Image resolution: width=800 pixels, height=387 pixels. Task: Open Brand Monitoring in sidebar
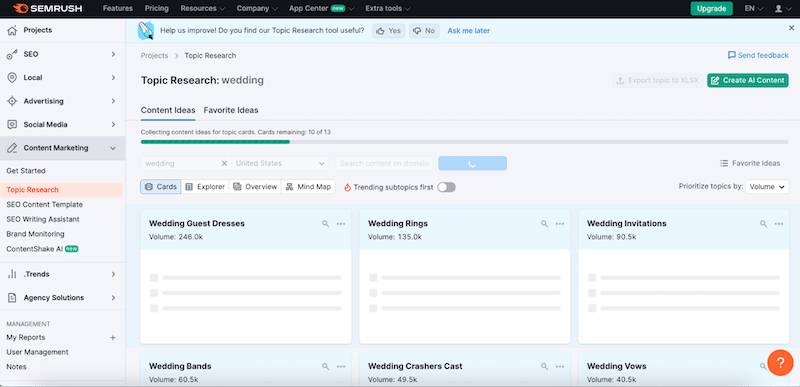(35, 234)
